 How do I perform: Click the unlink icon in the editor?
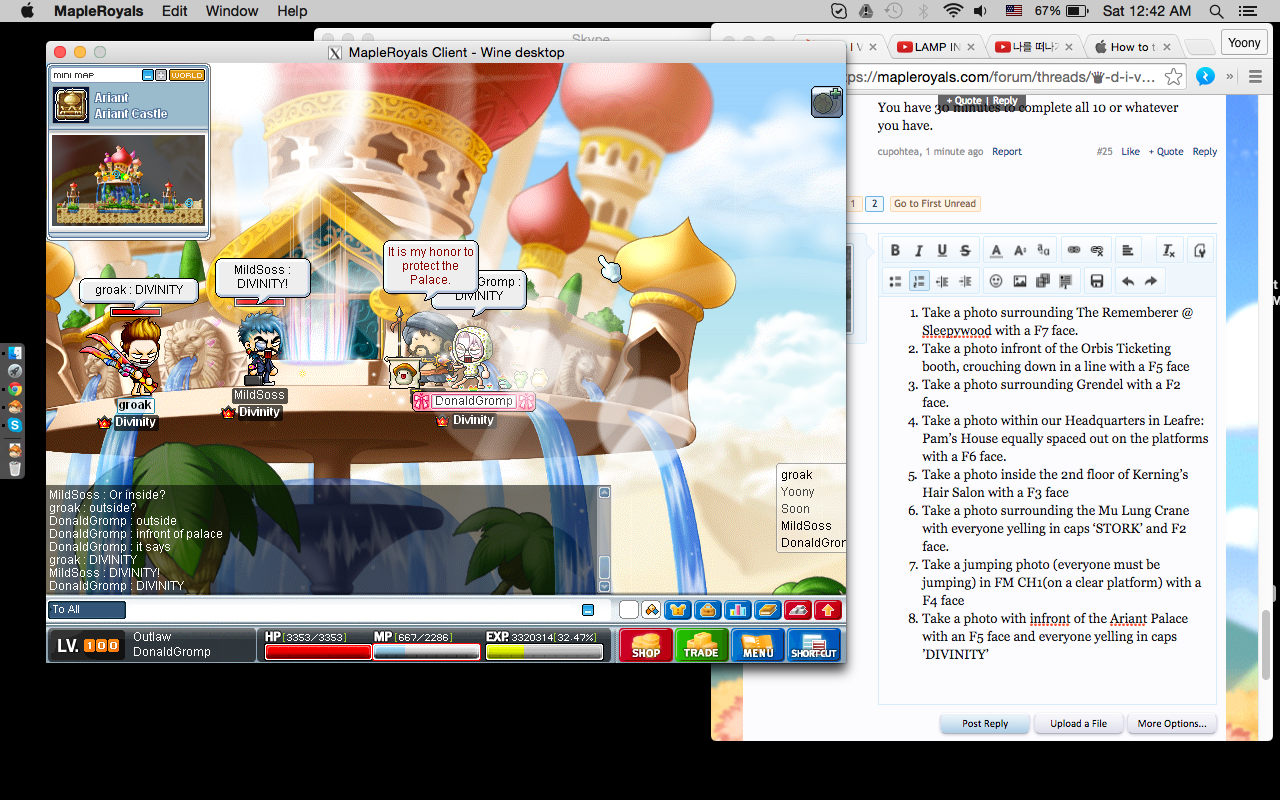pyautogui.click(x=1097, y=251)
